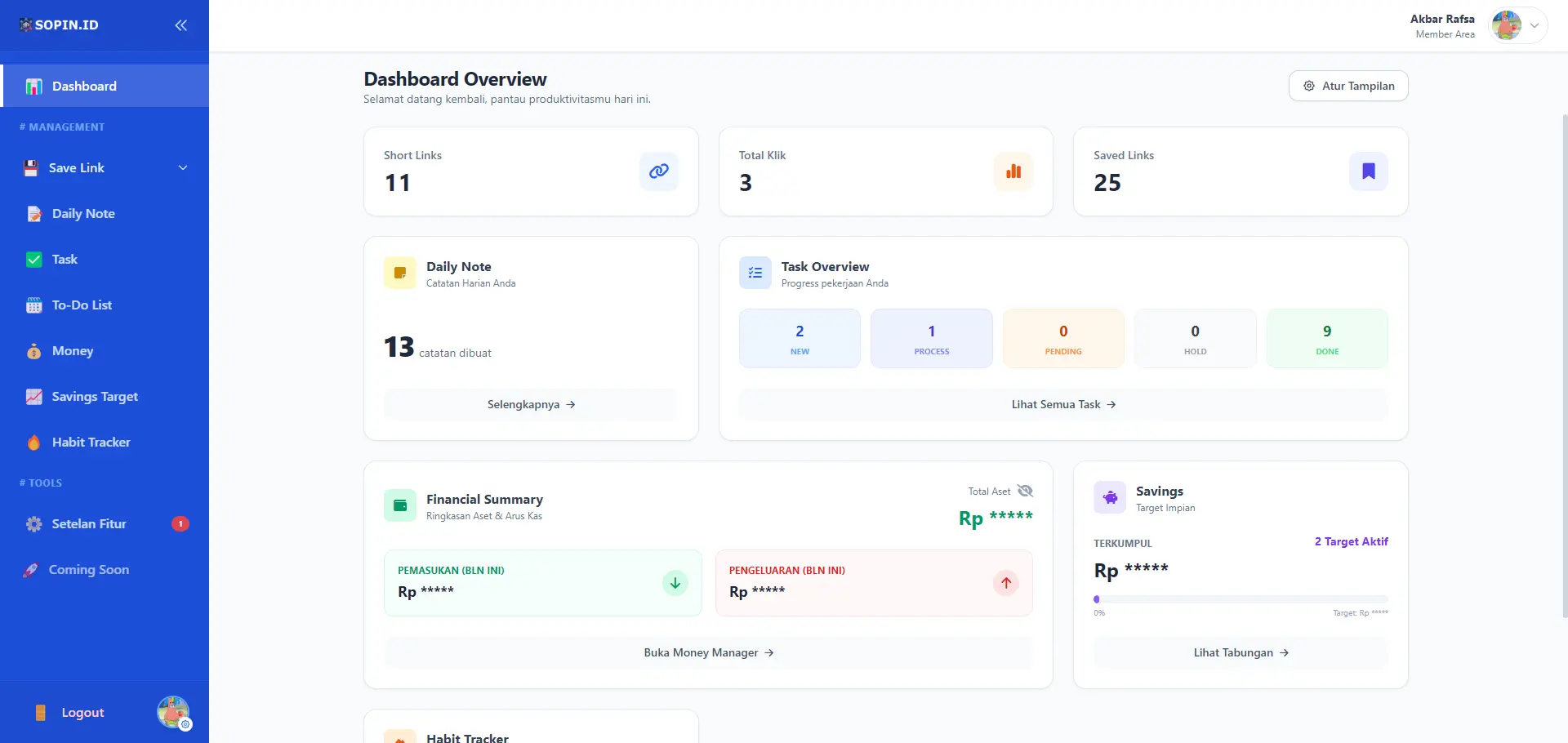This screenshot has width=1568, height=743.
Task: Click the Total Klik bar chart icon
Action: coord(1013,171)
